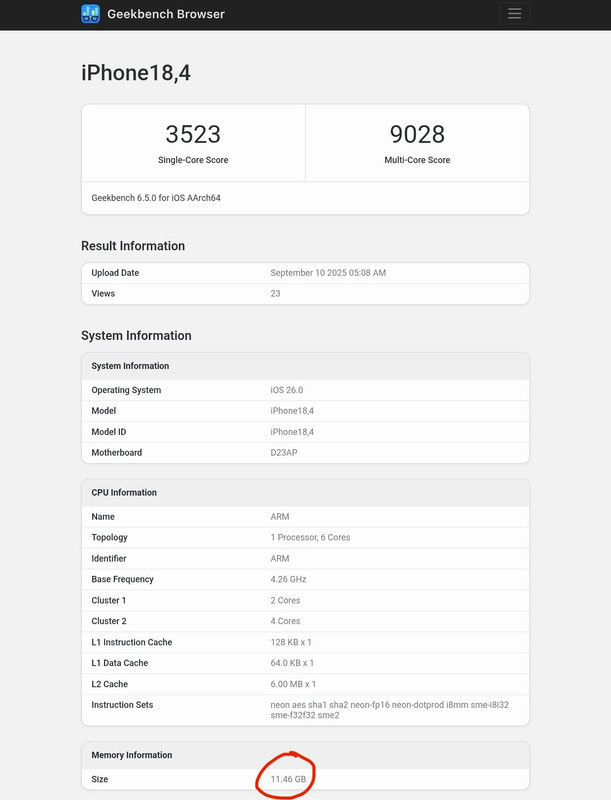Select the 64.0 KB x 1 value

tap(292, 663)
